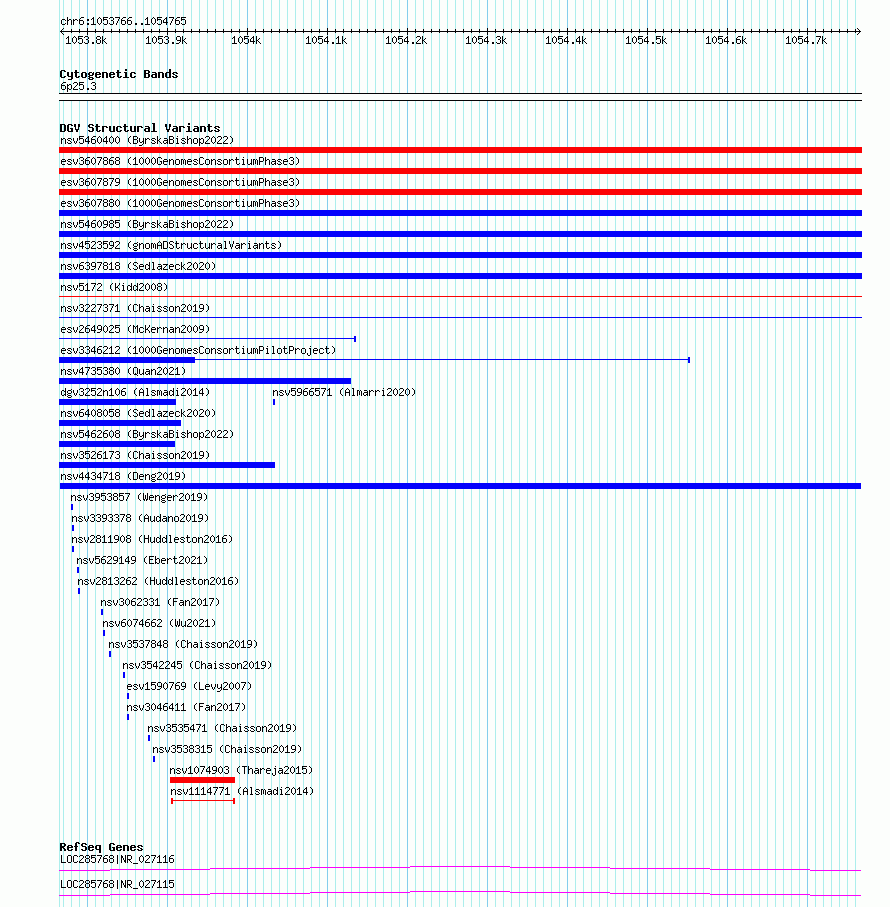Click nsv2813262 (Huddleston2016) label

[x=158, y=581]
